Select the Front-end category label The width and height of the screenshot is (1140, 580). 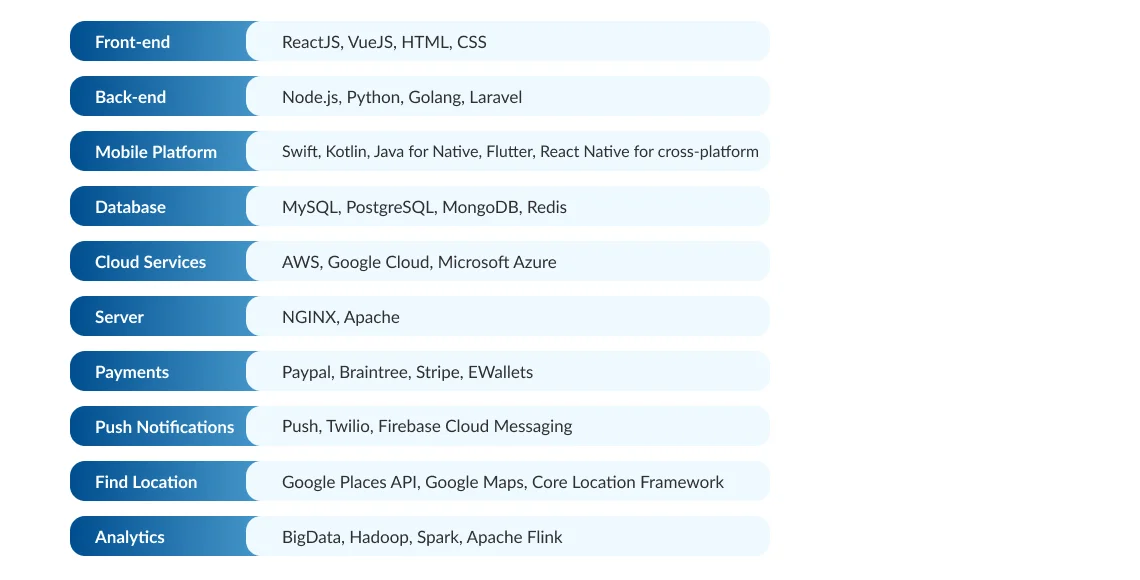tap(132, 42)
